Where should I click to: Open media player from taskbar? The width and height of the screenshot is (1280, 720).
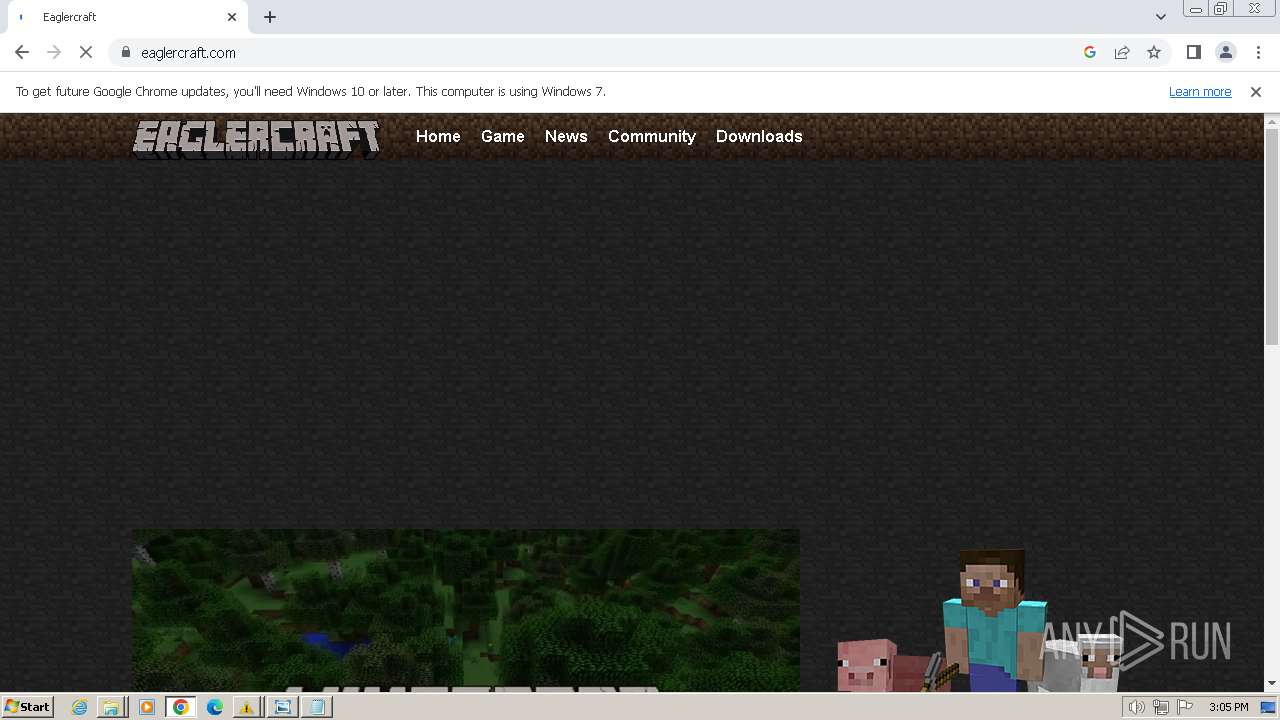147,707
